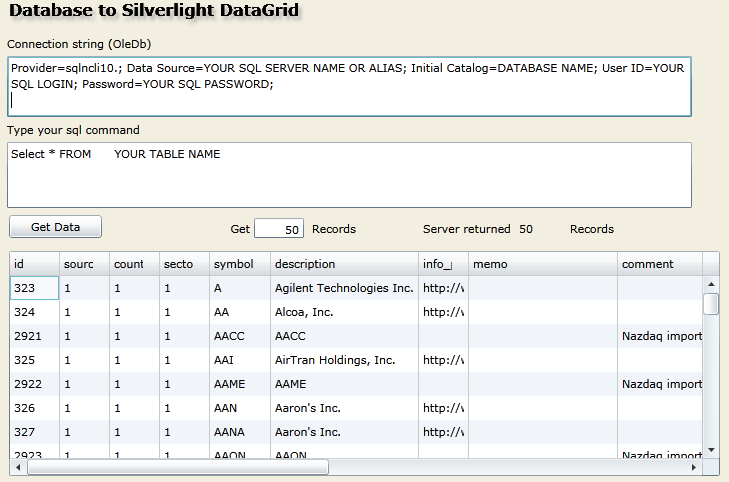Click symbol cell AA
The width and height of the screenshot is (729, 482).
240,312
